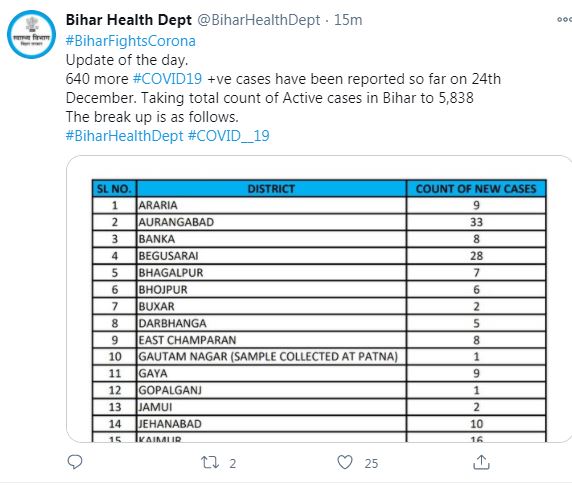Open the share tweet icon
572x485 pixels.
coord(481,462)
